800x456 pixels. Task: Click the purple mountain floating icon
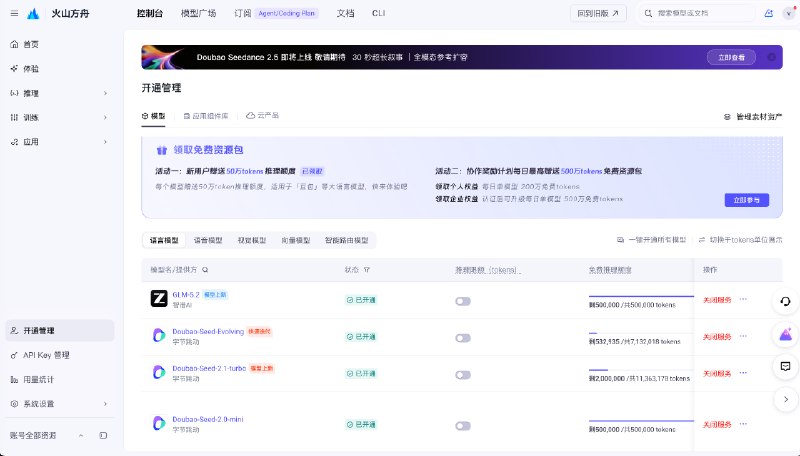coord(786,335)
